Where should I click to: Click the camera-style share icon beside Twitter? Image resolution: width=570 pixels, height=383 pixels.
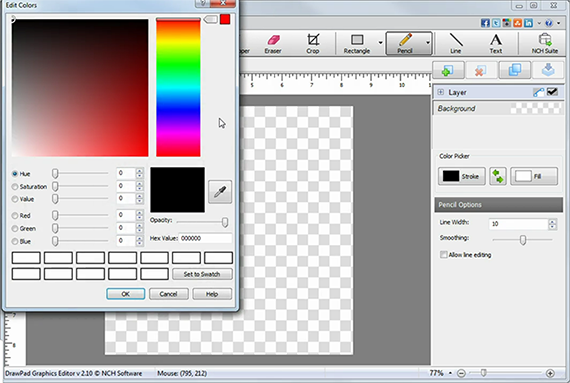click(506, 23)
